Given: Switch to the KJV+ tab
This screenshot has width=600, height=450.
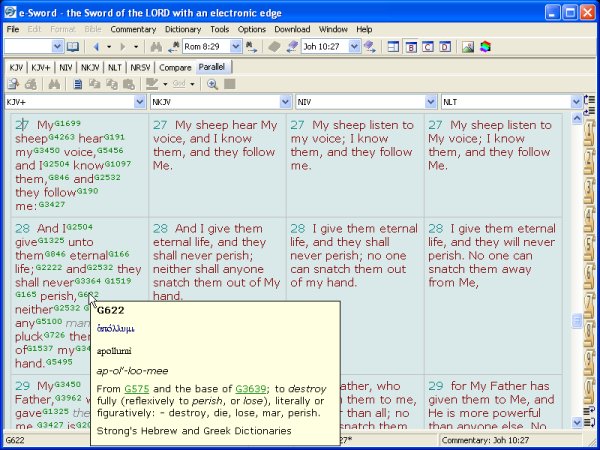Looking at the screenshot, I should (x=41, y=67).
